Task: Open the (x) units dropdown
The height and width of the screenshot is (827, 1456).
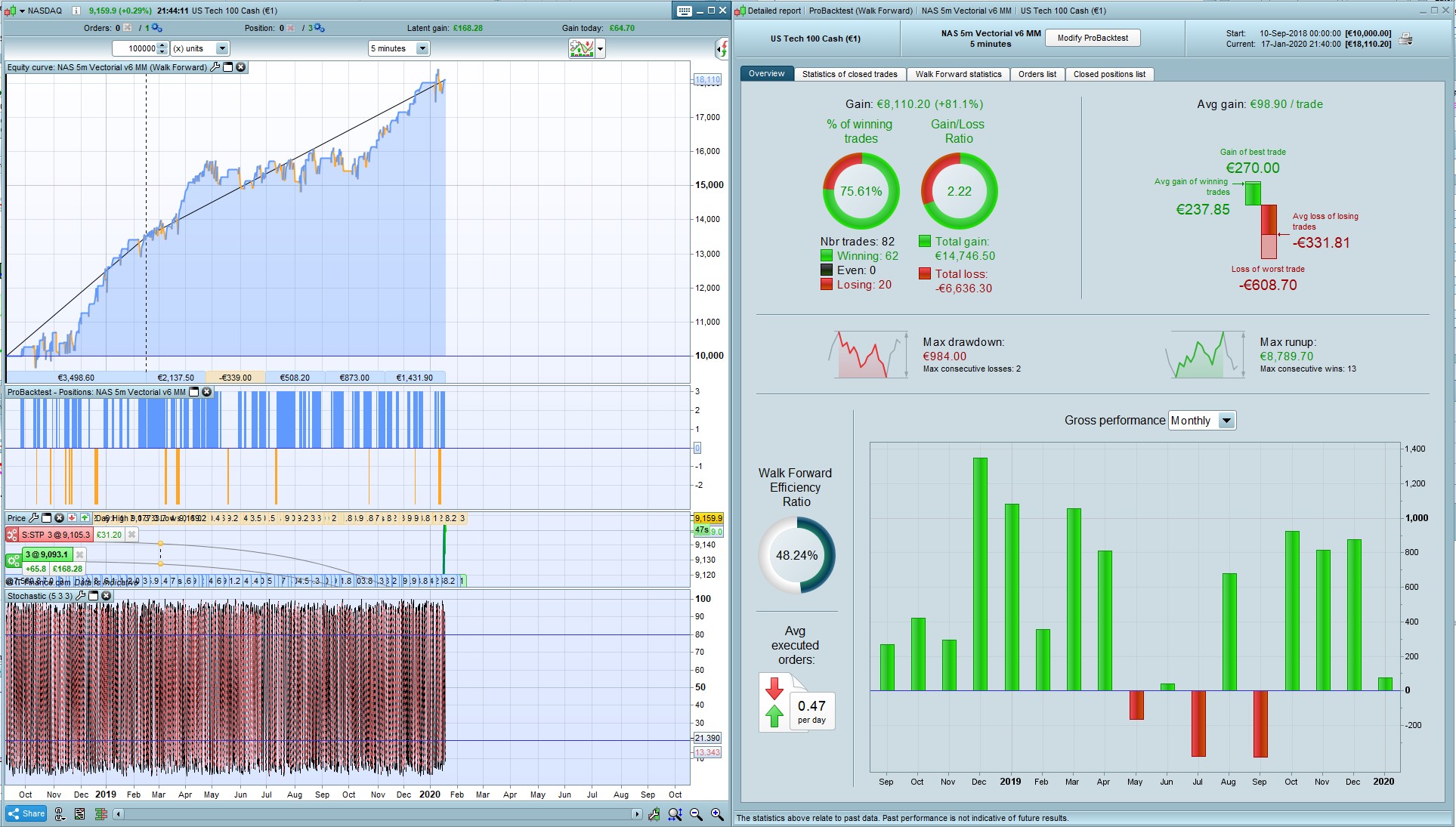Action: tap(221, 48)
